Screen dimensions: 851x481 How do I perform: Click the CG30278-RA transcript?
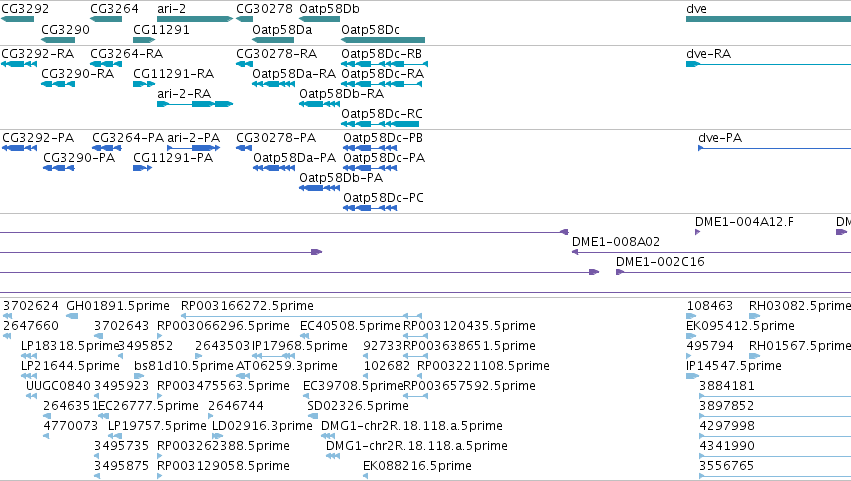pyautogui.click(x=244, y=64)
